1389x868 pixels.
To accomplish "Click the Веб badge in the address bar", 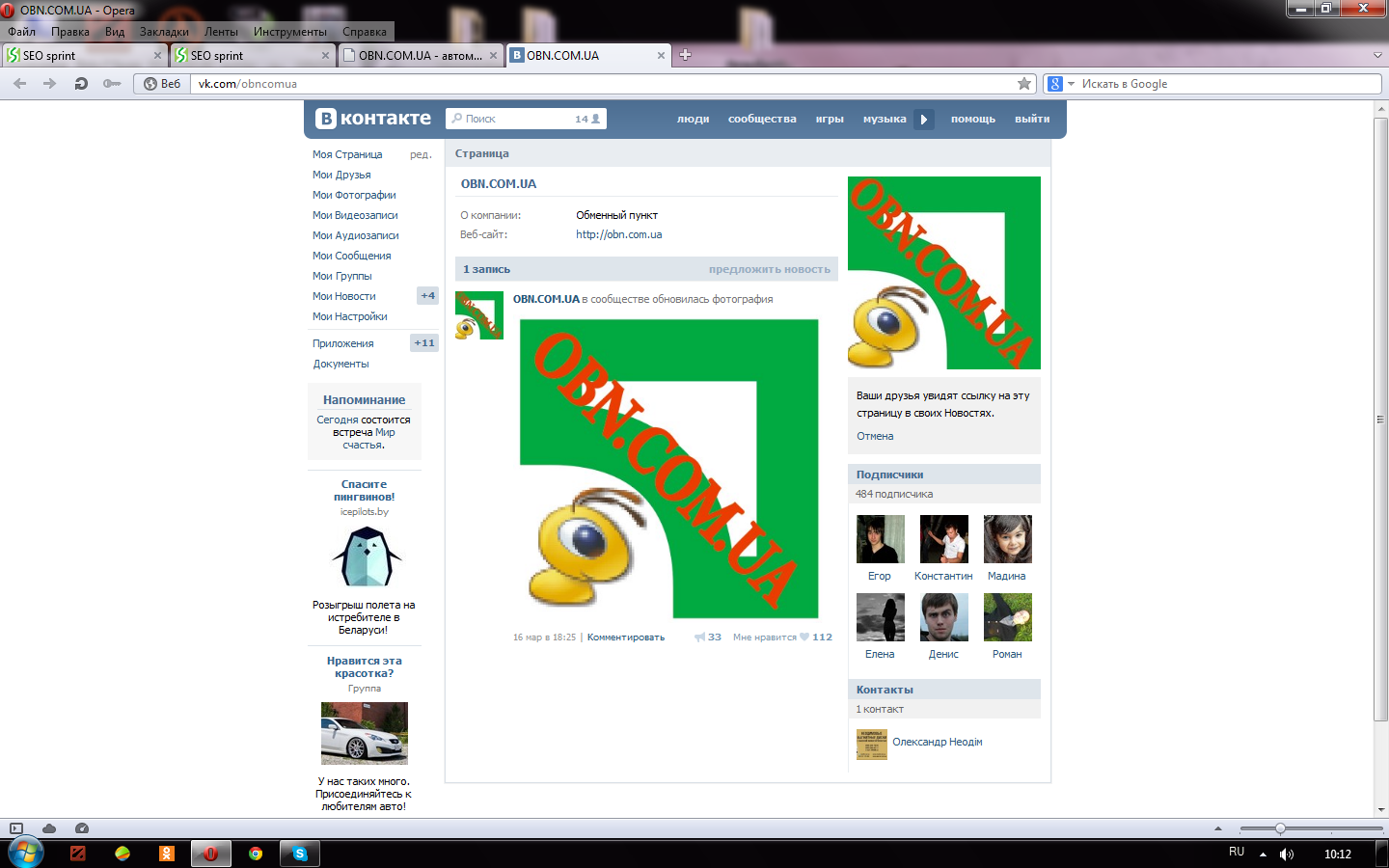I will coord(162,84).
